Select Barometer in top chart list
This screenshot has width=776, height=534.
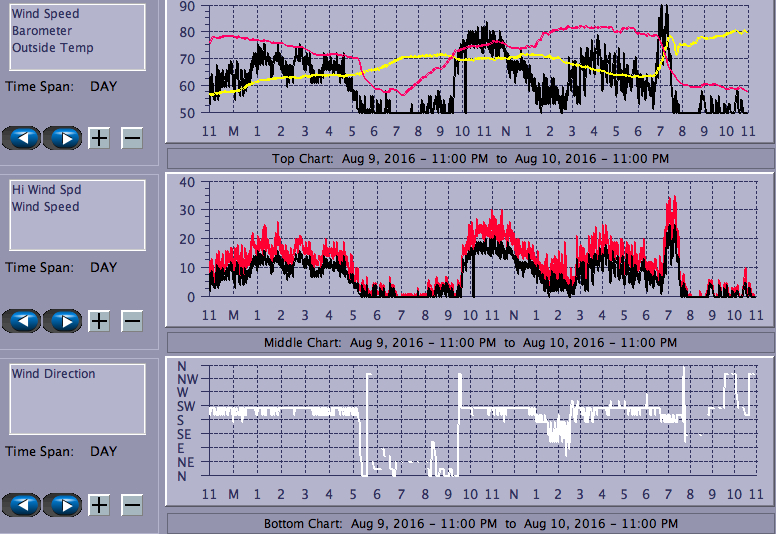42,31
